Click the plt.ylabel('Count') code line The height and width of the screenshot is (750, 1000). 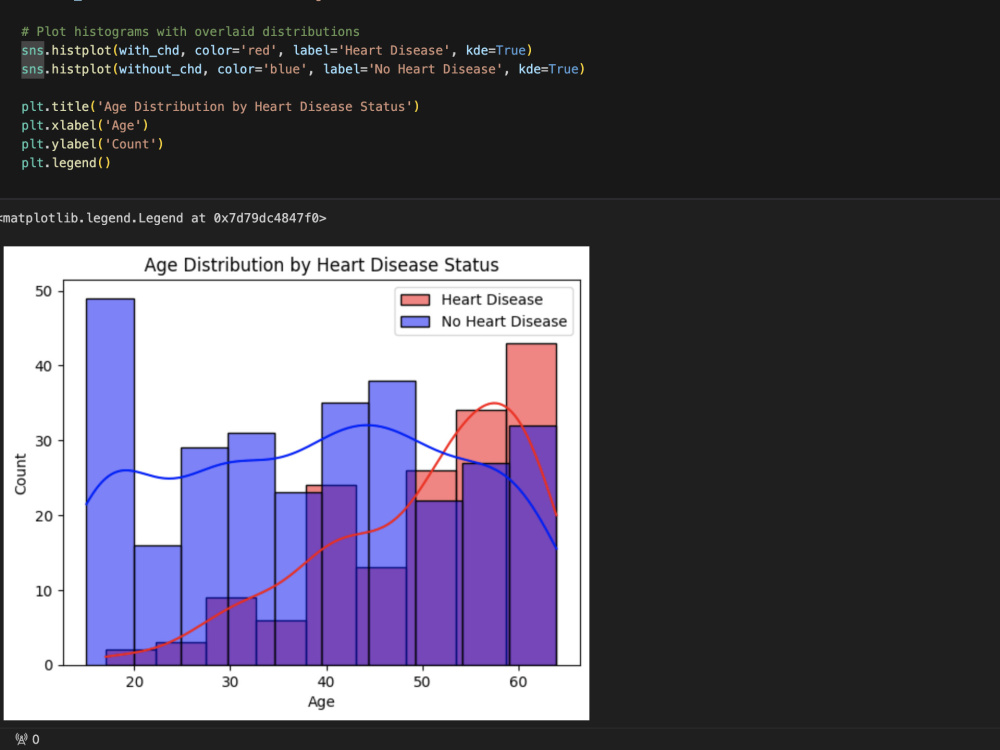point(92,144)
